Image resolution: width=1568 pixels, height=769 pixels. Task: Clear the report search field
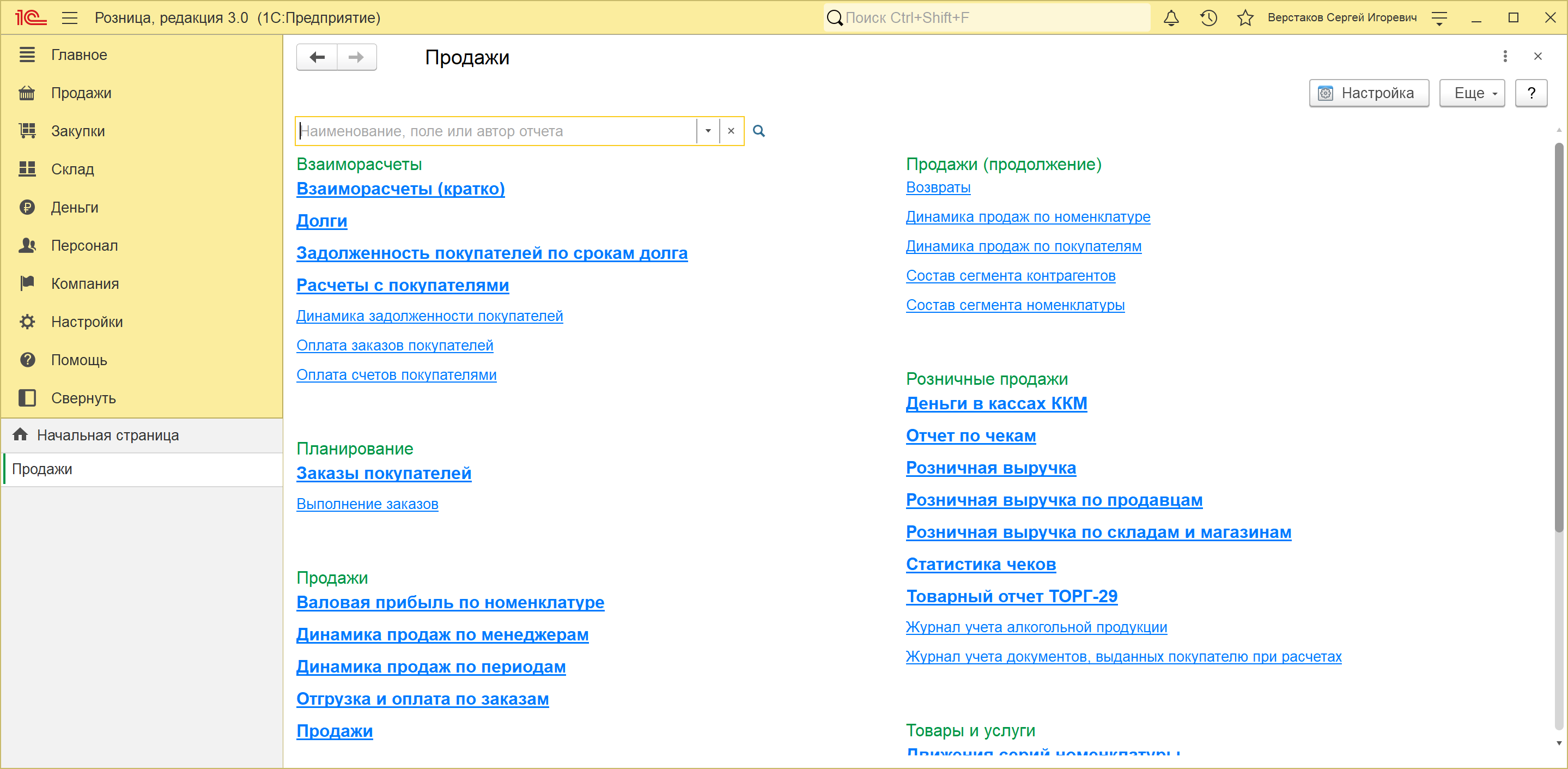click(731, 131)
